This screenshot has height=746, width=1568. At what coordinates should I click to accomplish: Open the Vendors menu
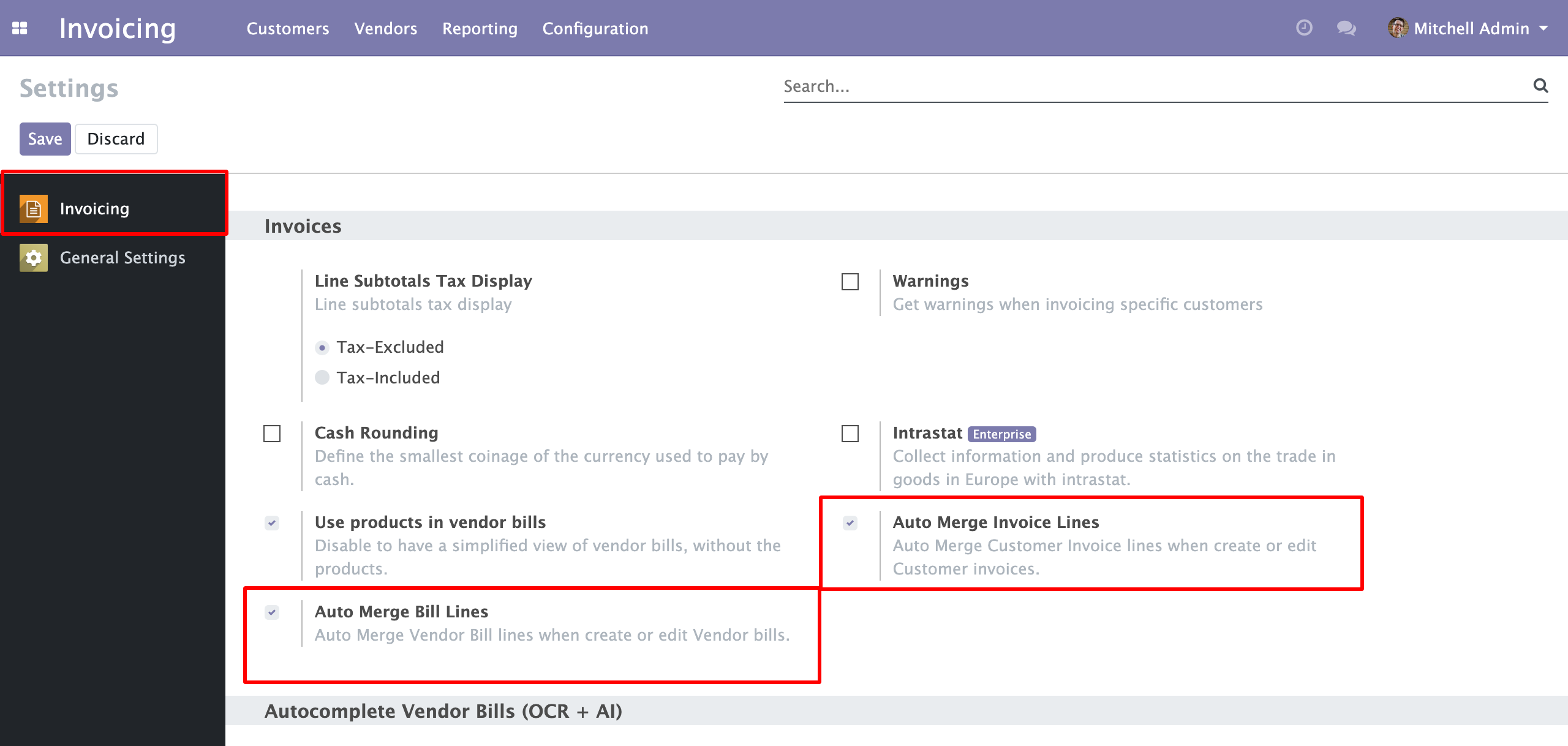pyautogui.click(x=385, y=28)
